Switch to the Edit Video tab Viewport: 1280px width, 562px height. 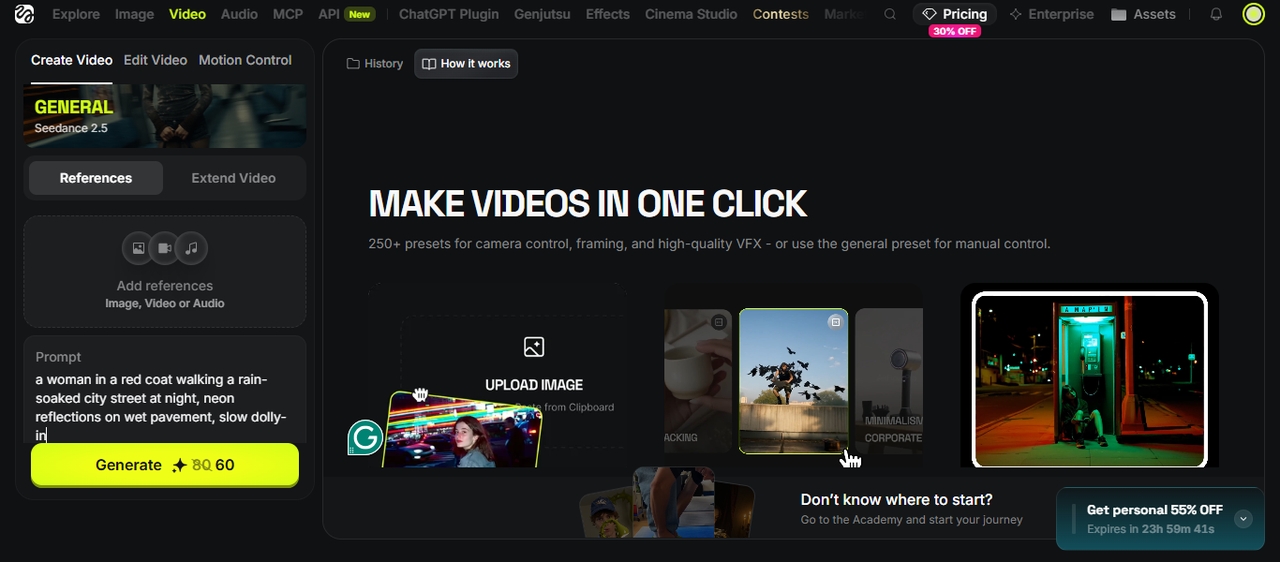pos(155,60)
